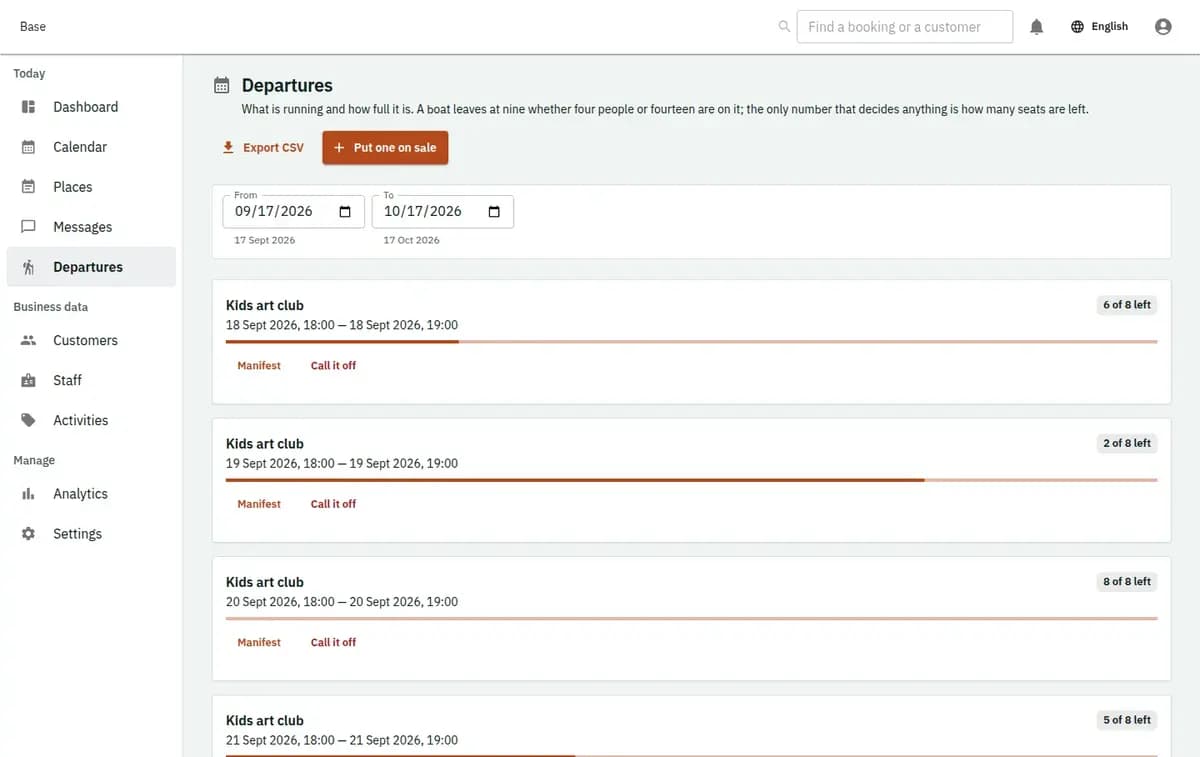This screenshot has width=1200, height=757.
Task: Call it off for 20 Sept departure
Action: click(x=333, y=642)
